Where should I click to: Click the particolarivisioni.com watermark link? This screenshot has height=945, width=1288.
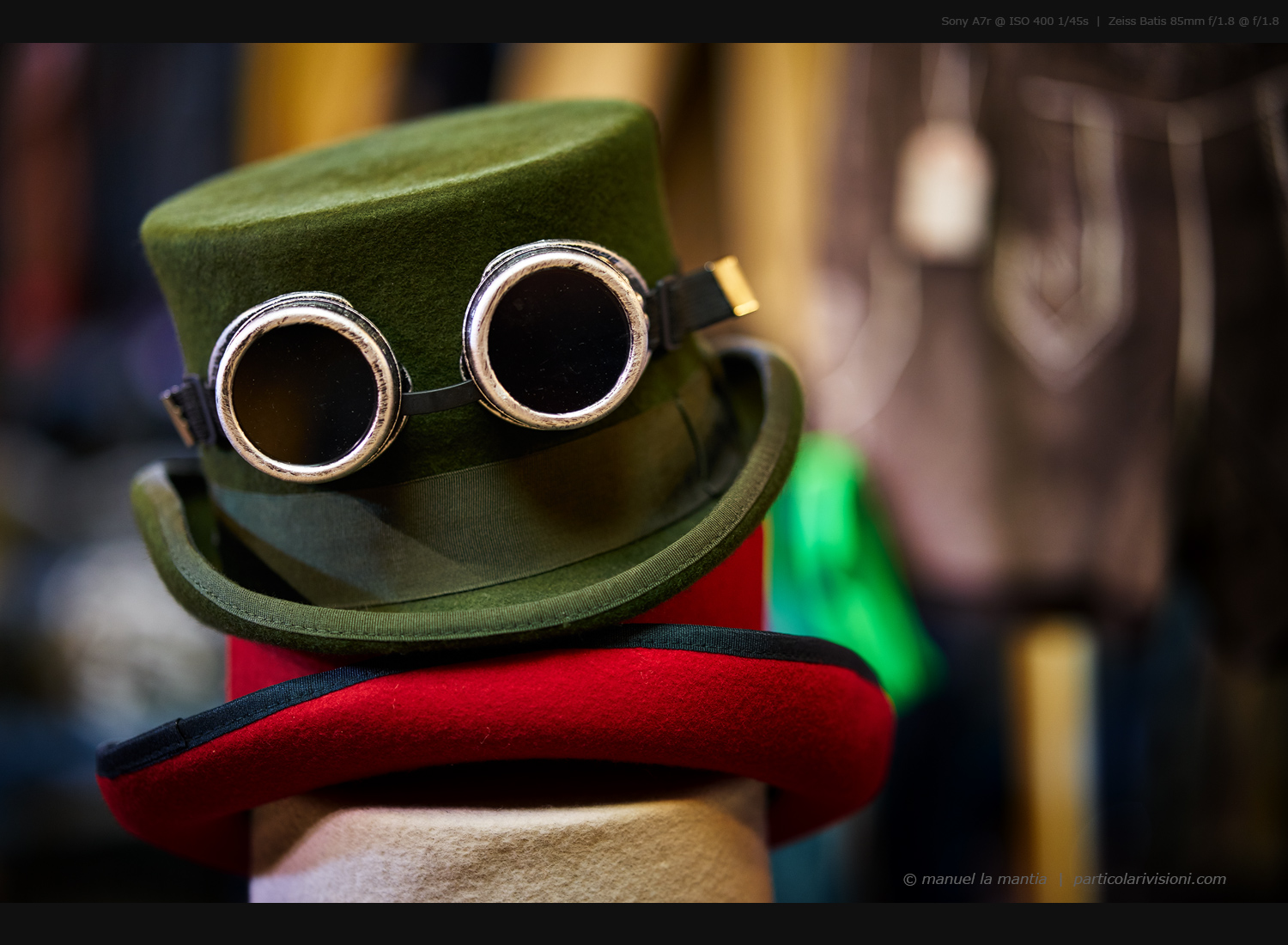(1149, 879)
